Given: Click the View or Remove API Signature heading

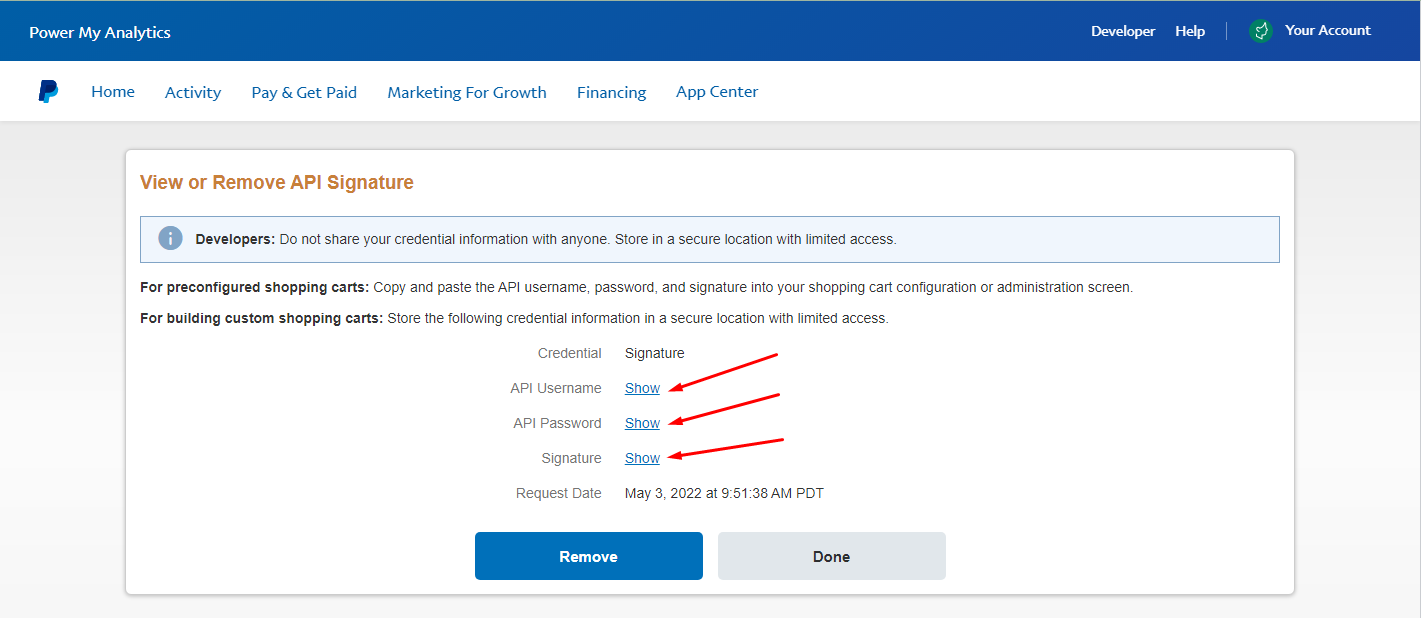Looking at the screenshot, I should 277,182.
